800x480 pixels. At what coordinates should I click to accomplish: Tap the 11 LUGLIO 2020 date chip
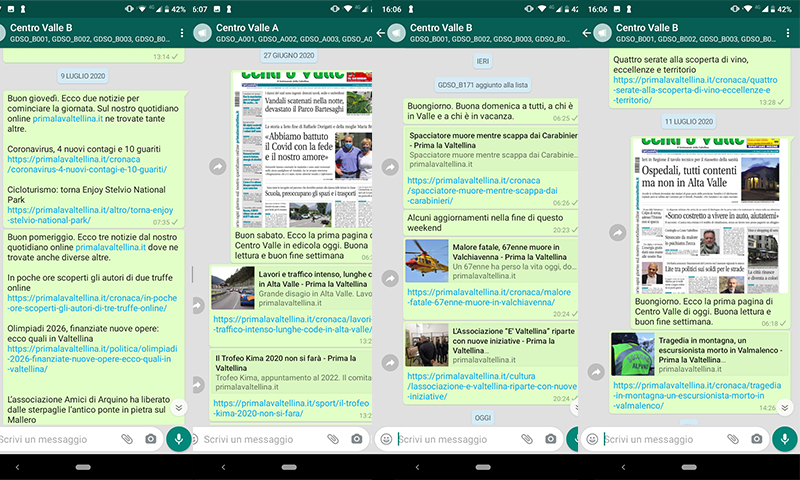pyautogui.click(x=689, y=121)
